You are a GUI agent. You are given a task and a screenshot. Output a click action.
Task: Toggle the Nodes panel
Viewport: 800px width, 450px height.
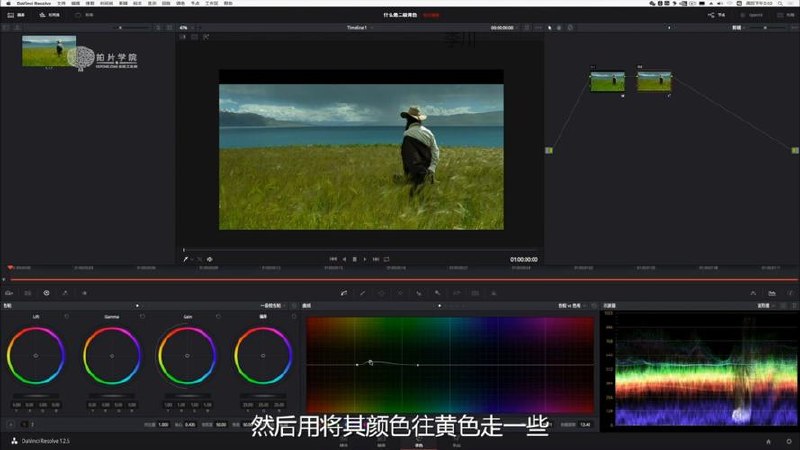pos(716,15)
